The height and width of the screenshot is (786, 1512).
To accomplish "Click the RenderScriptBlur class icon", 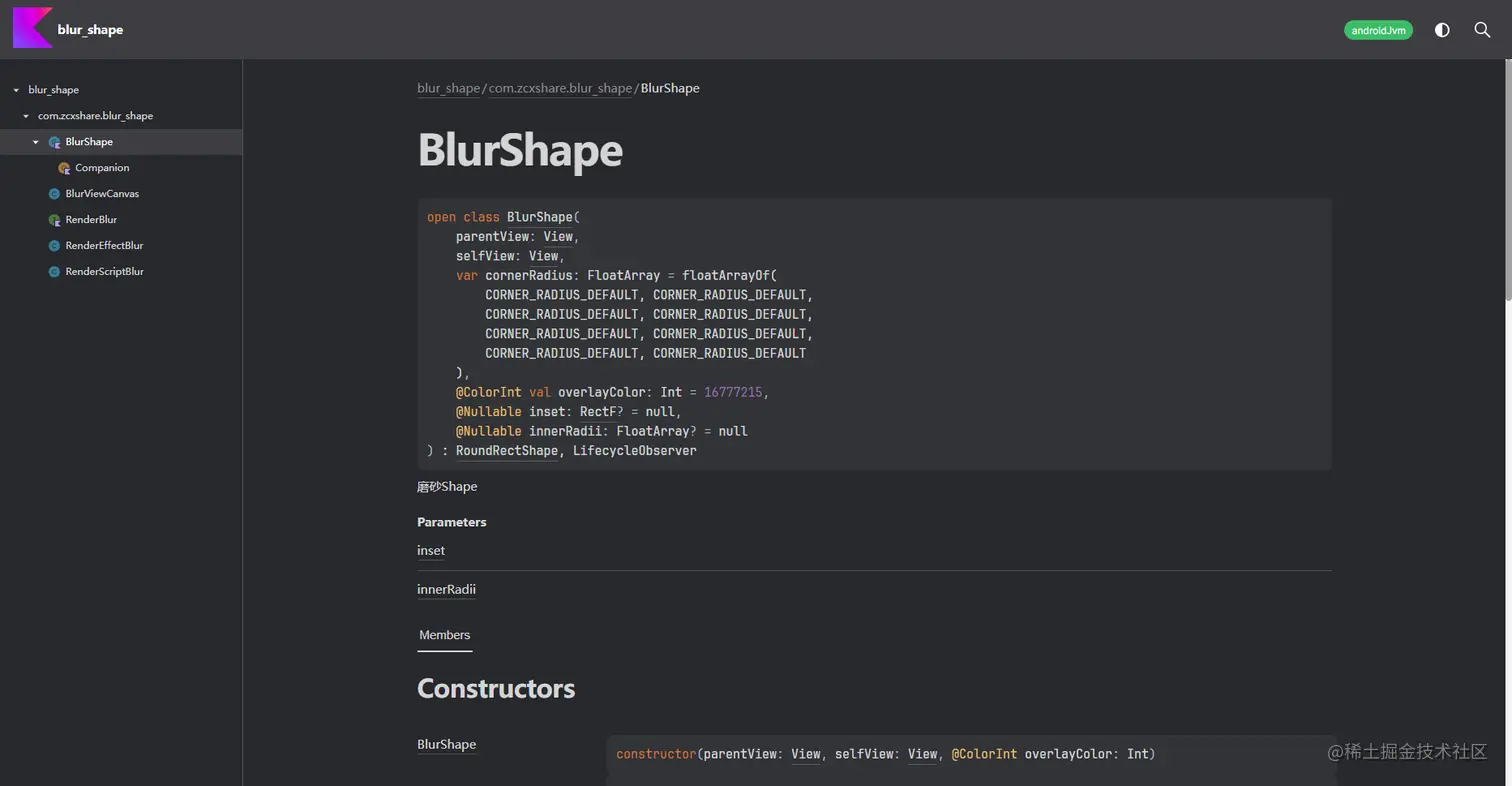I will pyautogui.click(x=52, y=271).
